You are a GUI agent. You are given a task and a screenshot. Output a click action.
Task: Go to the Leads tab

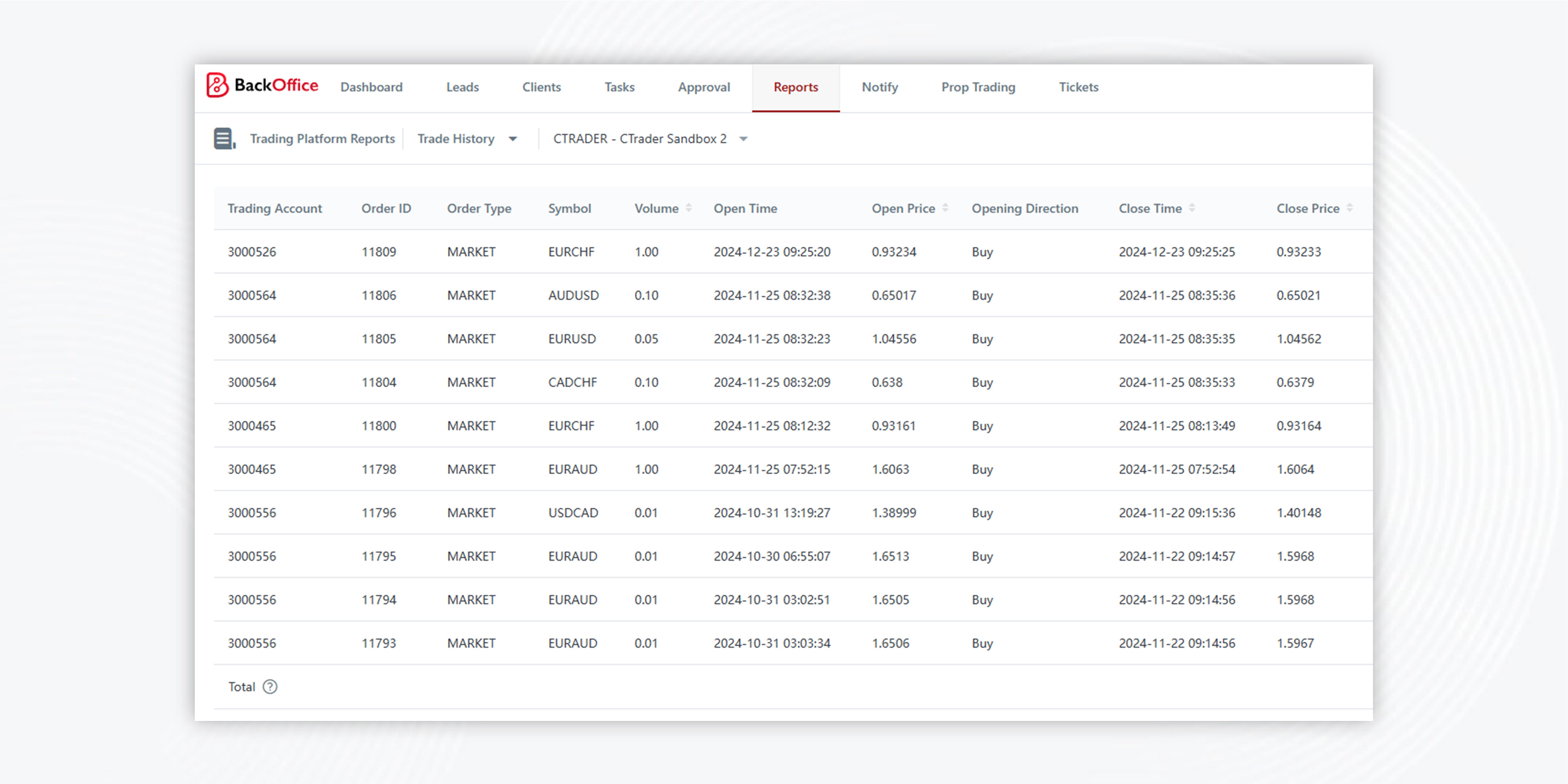click(463, 87)
